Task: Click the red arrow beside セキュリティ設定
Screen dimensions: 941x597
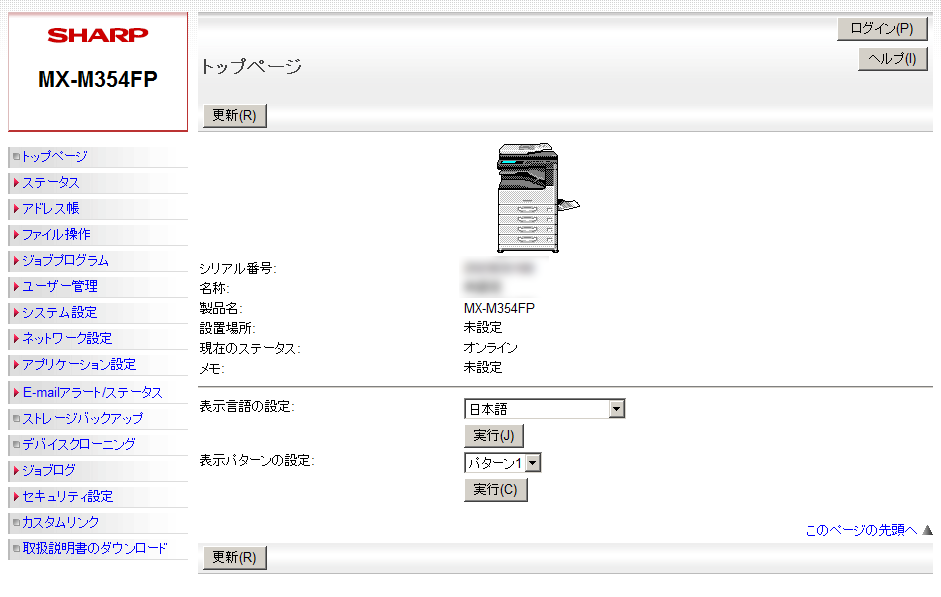Action: [x=17, y=496]
